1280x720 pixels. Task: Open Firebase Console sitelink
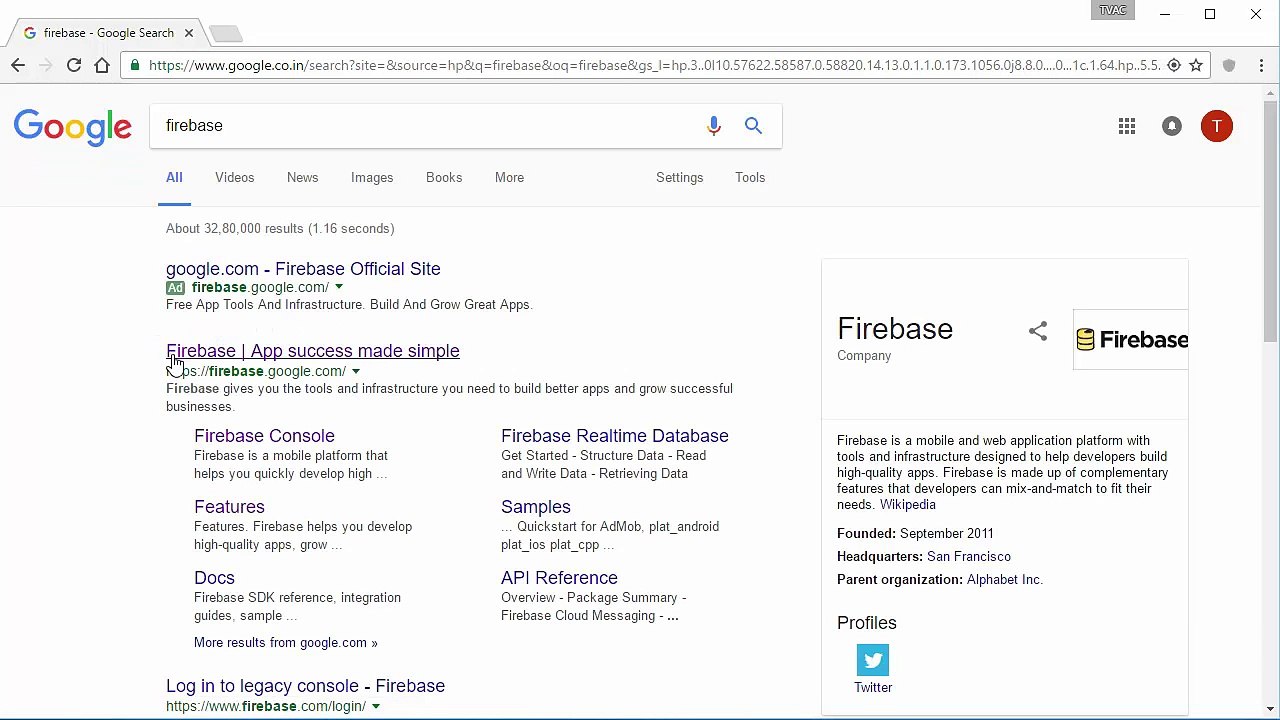click(264, 436)
